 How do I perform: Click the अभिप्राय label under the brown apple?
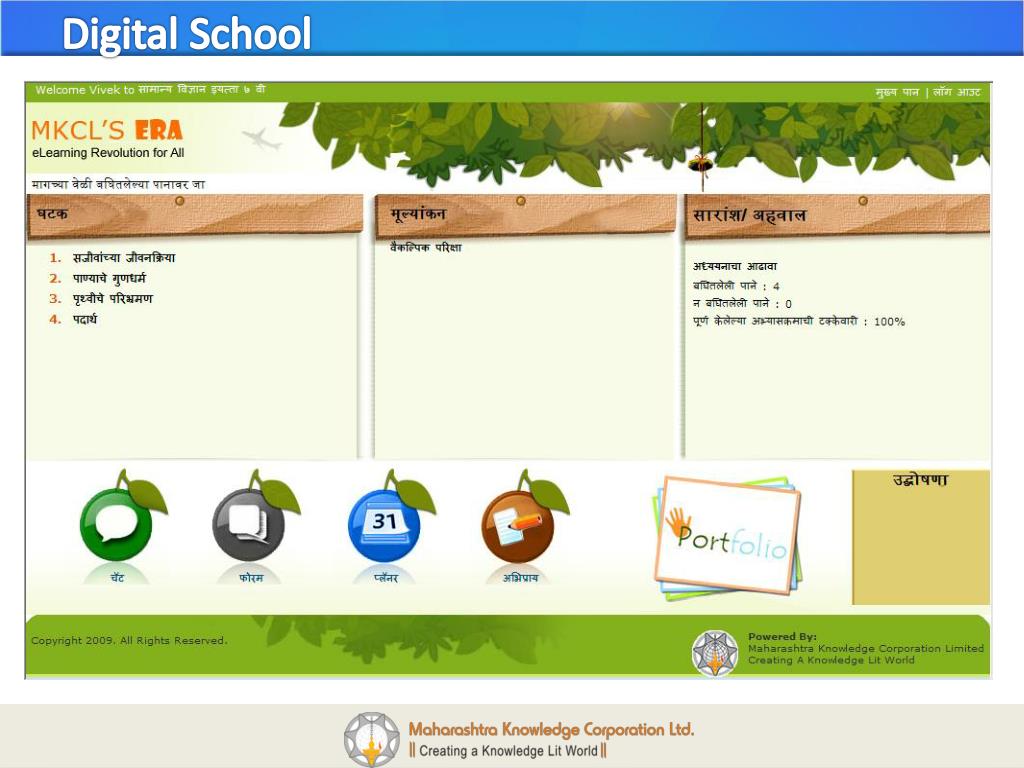coord(520,578)
